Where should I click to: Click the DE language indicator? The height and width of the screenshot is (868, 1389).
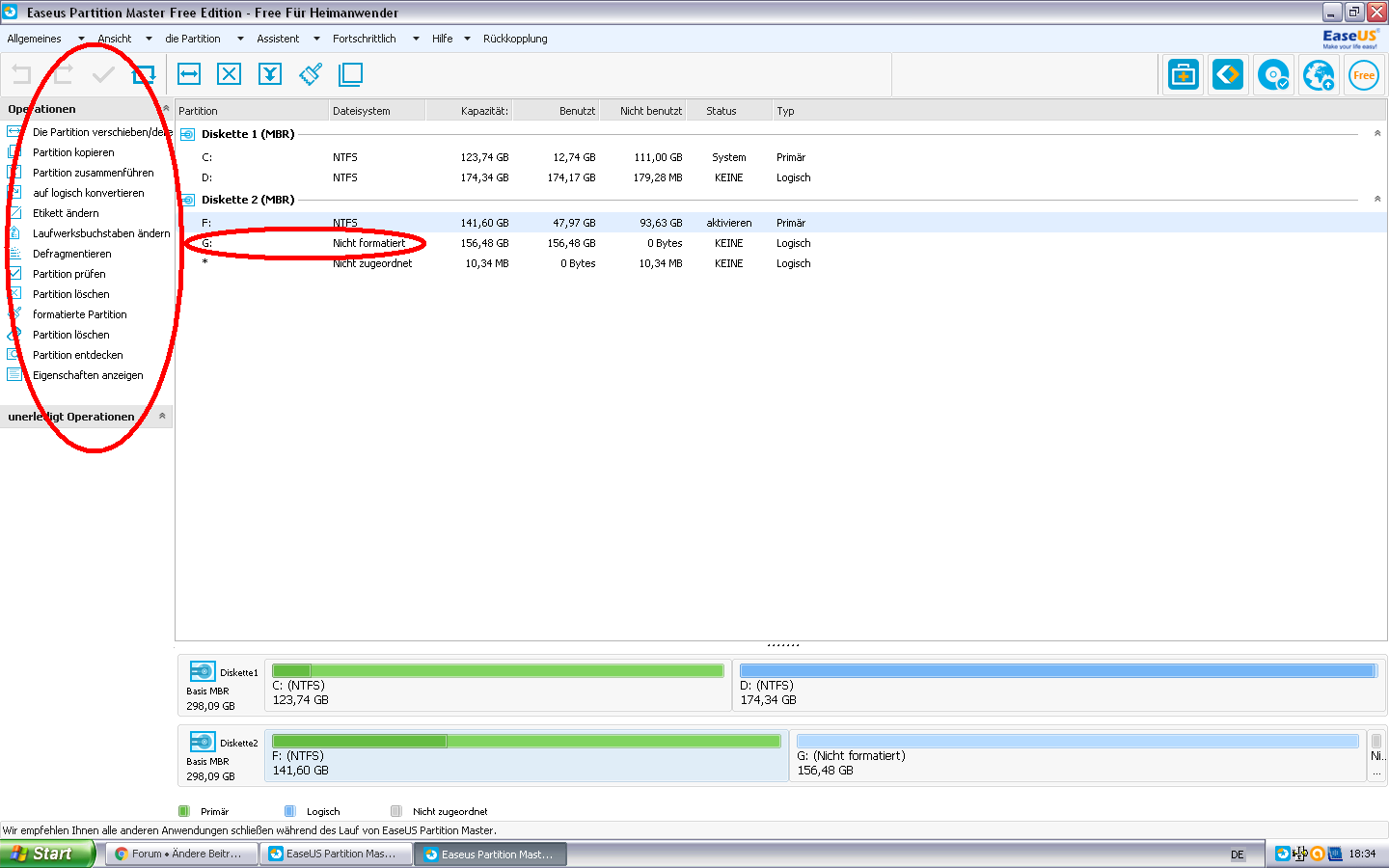coord(1238,854)
